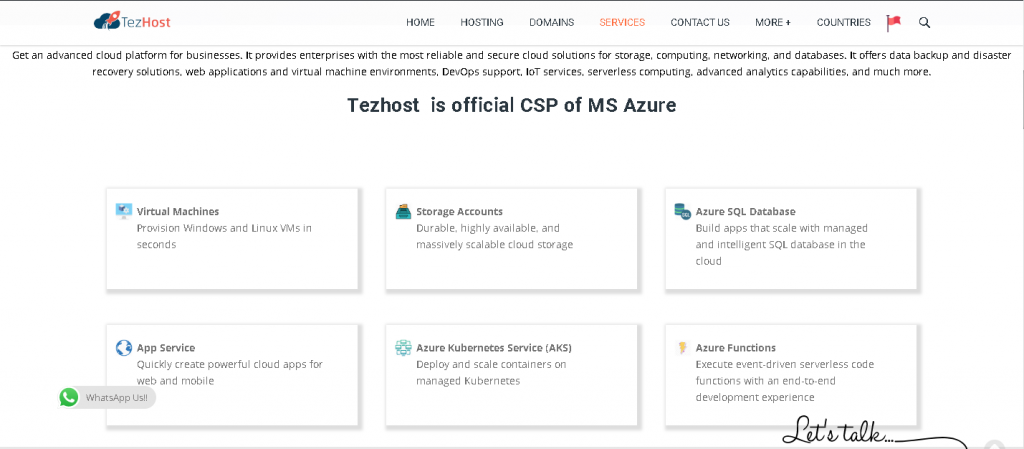Go to the HOME menu item
This screenshot has width=1024, height=449.
[420, 22]
